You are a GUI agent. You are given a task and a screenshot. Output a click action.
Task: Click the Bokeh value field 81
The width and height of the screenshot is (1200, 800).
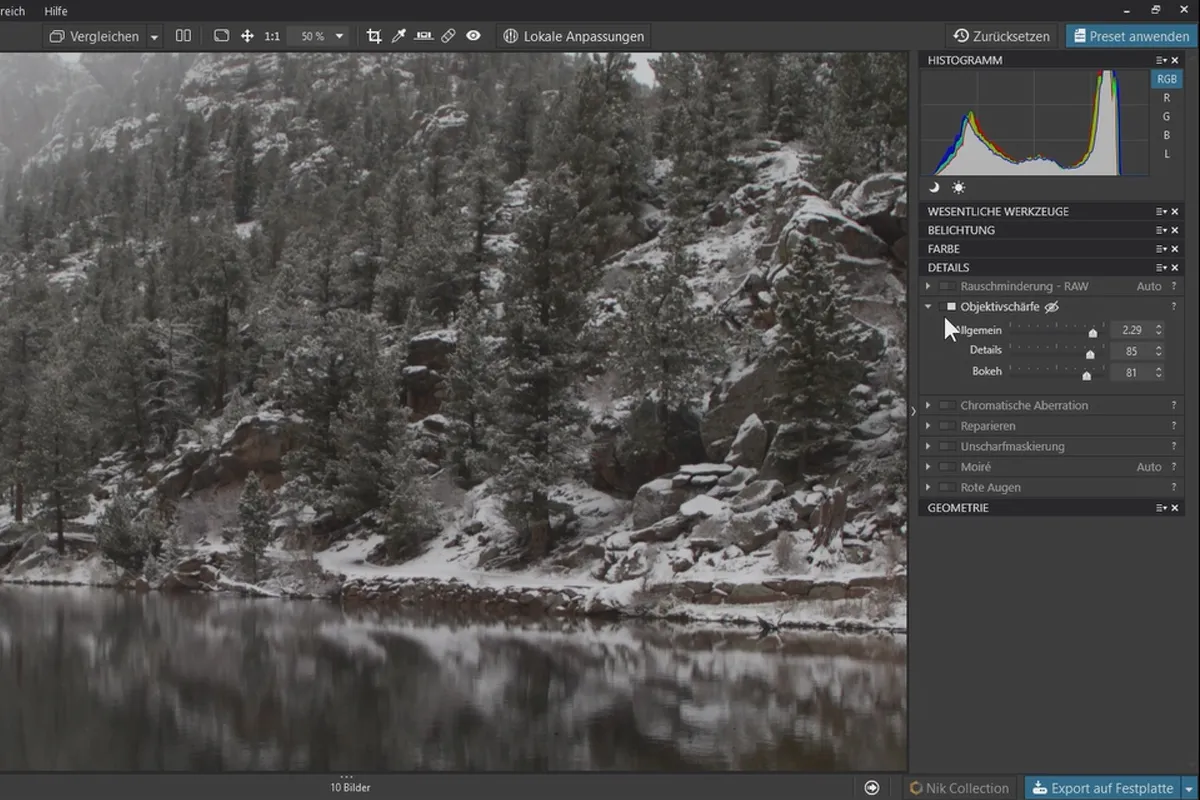1131,372
